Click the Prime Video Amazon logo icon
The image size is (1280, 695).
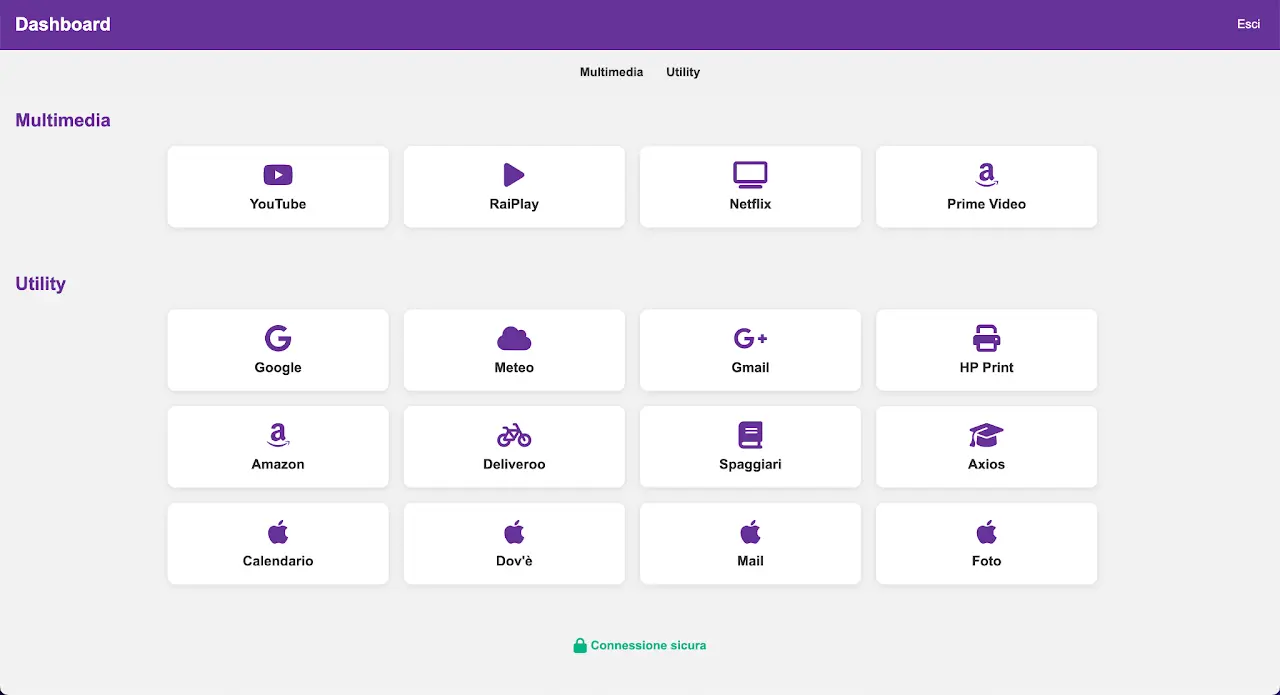point(987,175)
